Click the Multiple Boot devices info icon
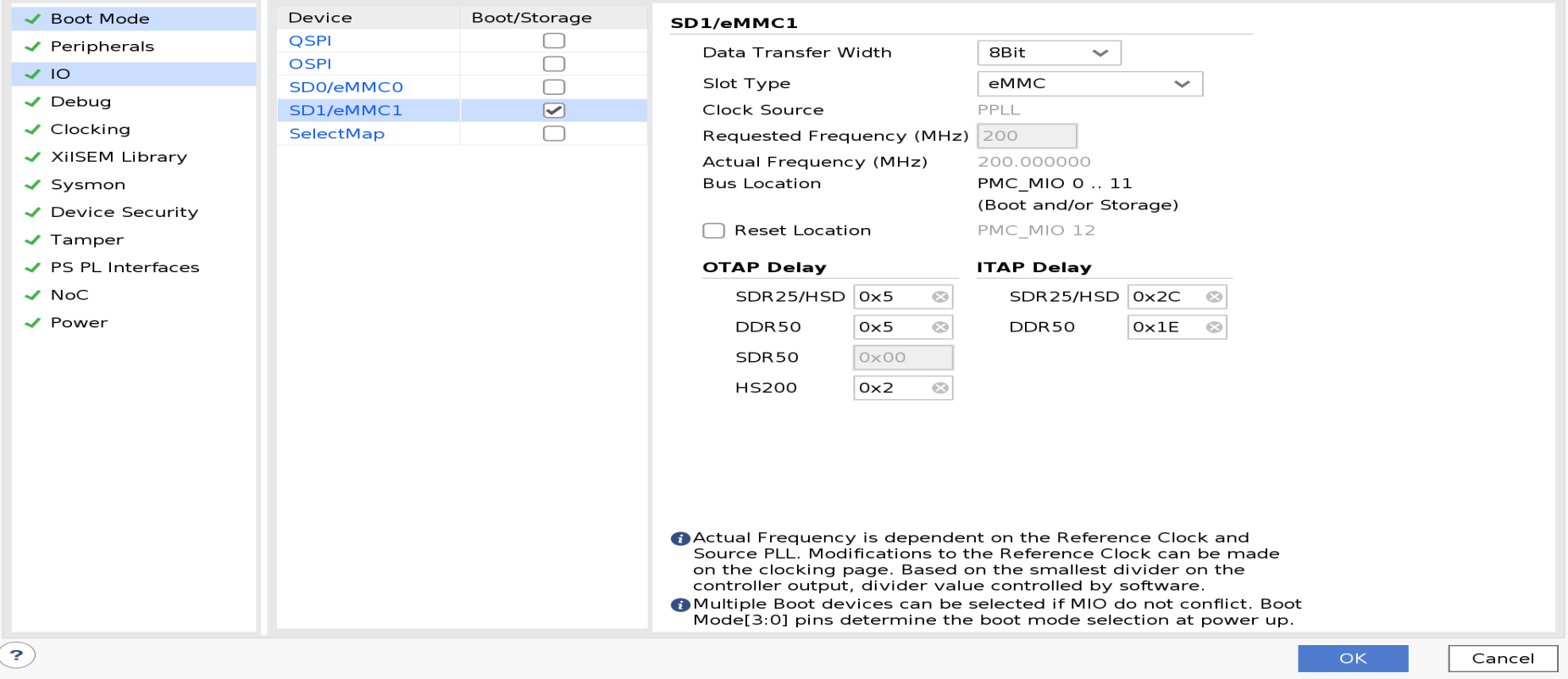The width and height of the screenshot is (1568, 679). [679, 605]
